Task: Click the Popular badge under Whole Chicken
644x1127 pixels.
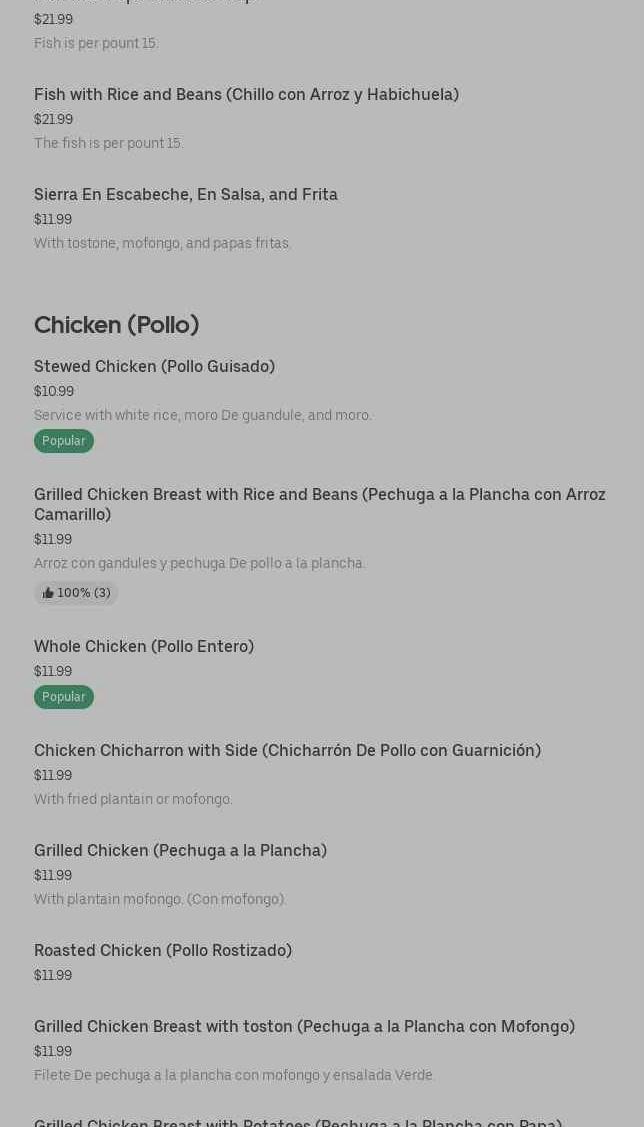Action: point(63,697)
